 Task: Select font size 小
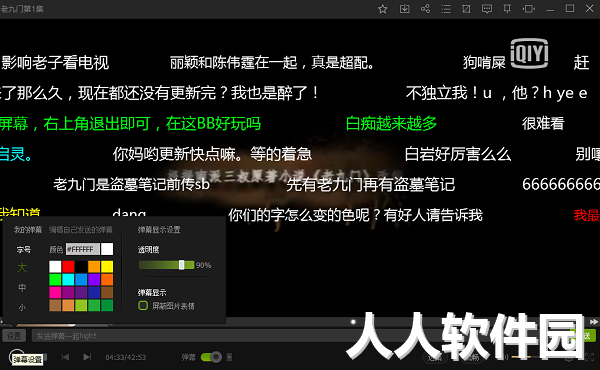click(x=22, y=307)
